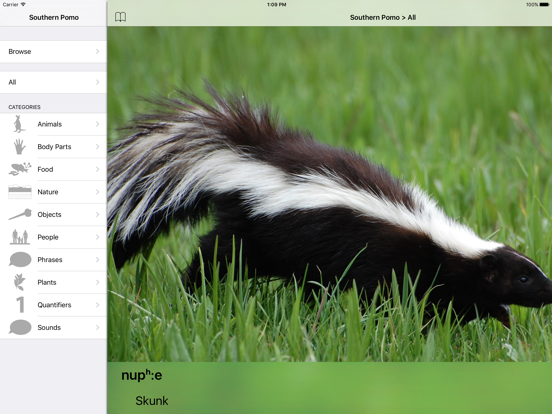Select the Food category icon
The image size is (552, 414).
point(20,169)
